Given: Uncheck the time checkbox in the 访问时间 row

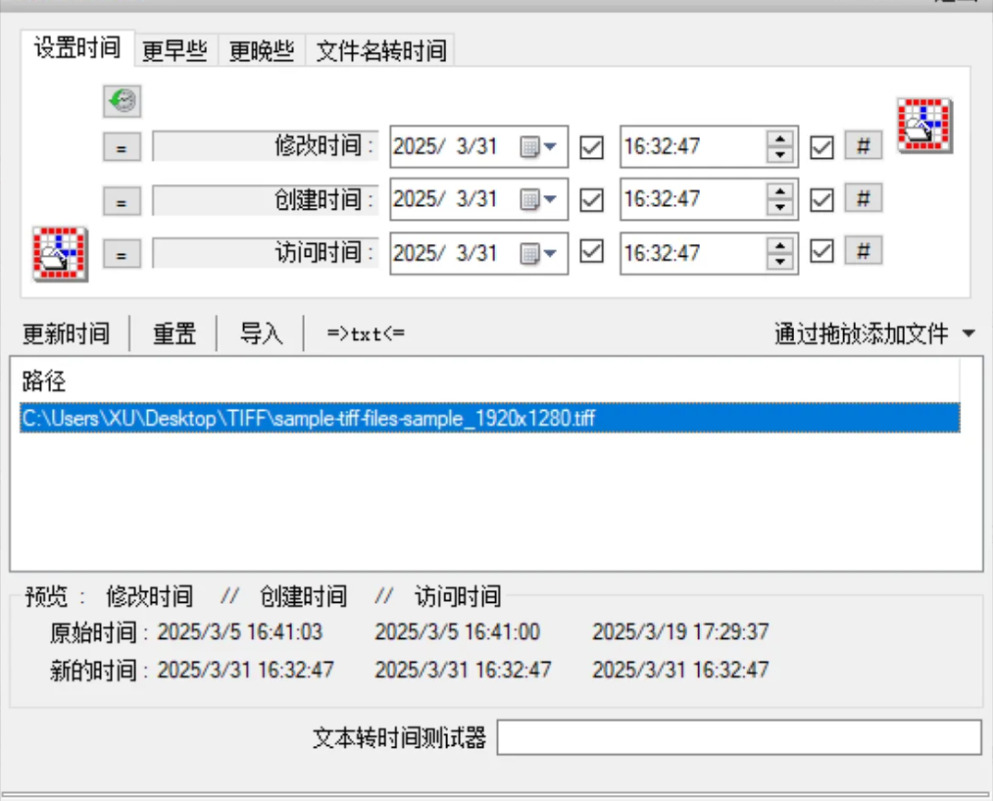Looking at the screenshot, I should pos(821,251).
